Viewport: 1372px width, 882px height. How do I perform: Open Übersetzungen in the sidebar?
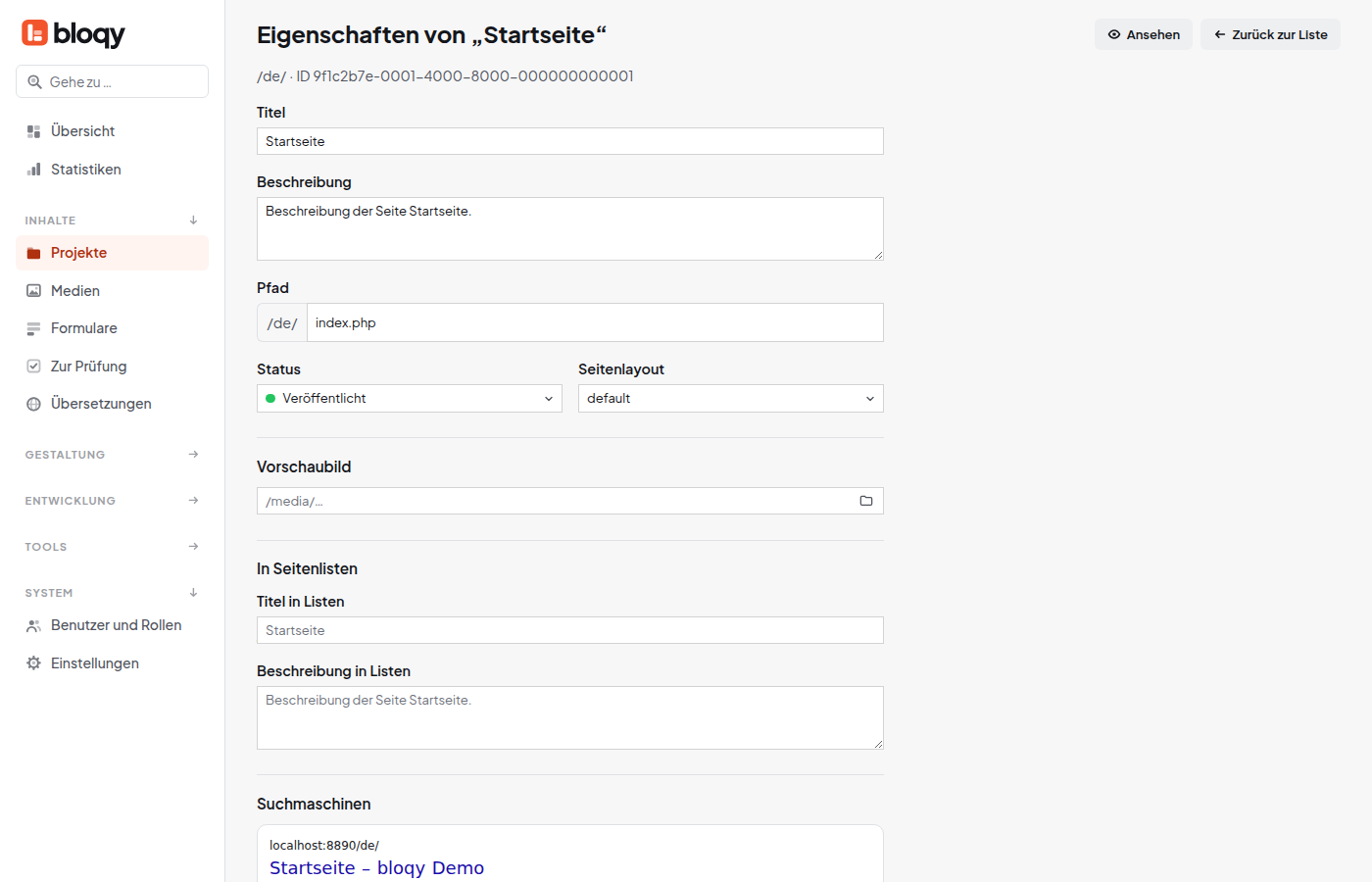112,404
